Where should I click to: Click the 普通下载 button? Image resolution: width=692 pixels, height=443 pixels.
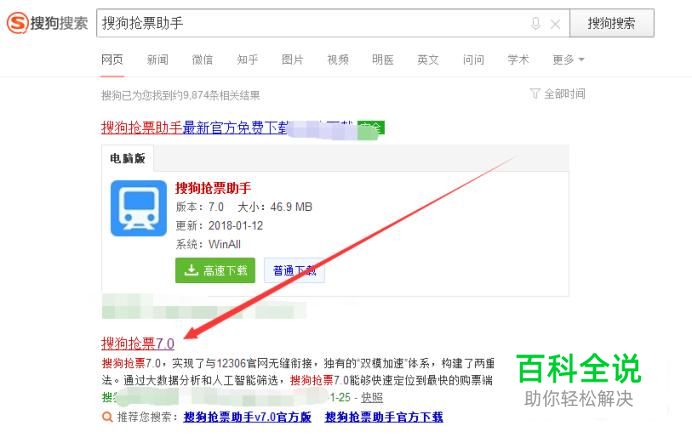click(294, 270)
